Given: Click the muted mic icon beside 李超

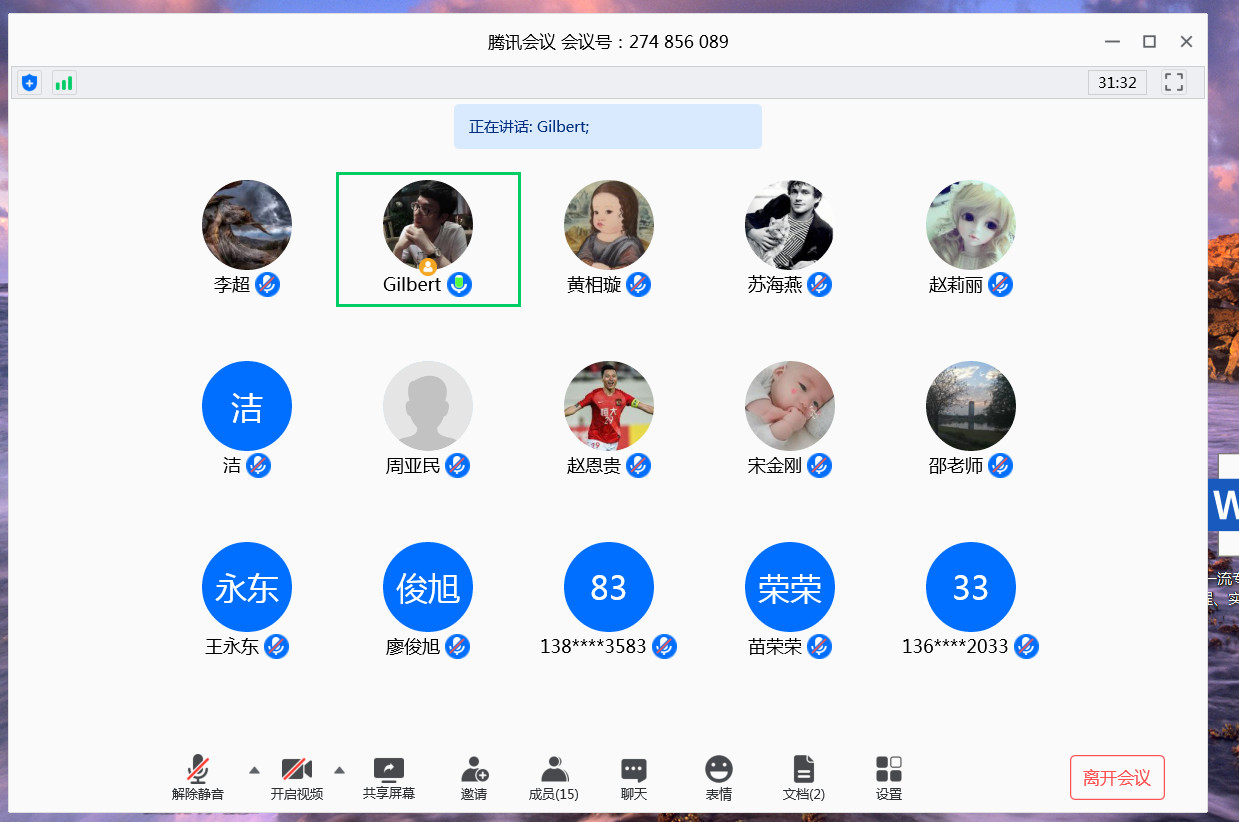Looking at the screenshot, I should pyautogui.click(x=267, y=285).
